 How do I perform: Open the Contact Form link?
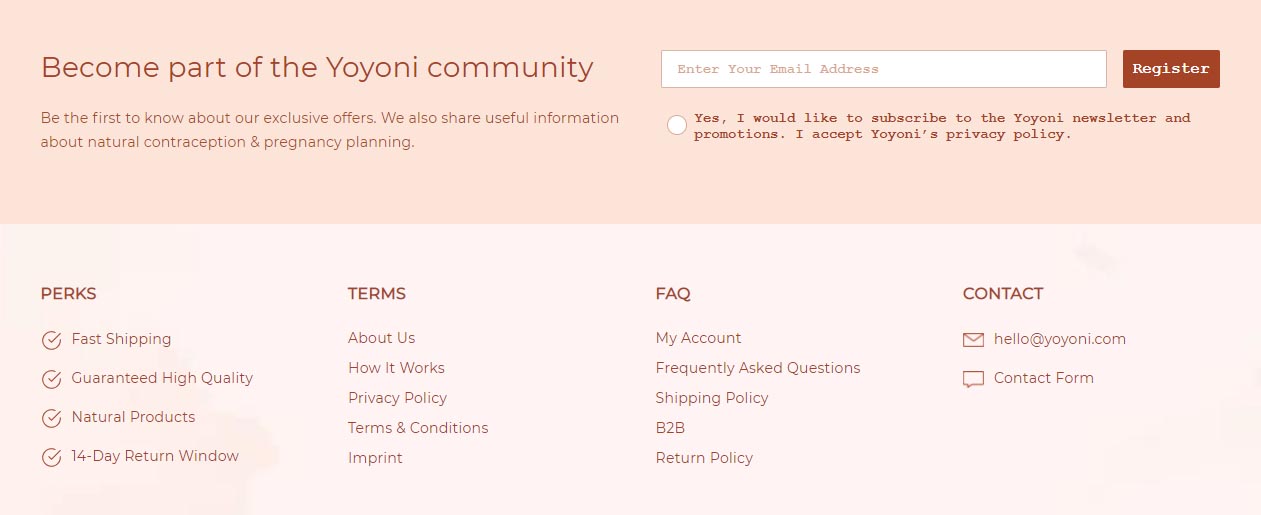coord(1043,378)
